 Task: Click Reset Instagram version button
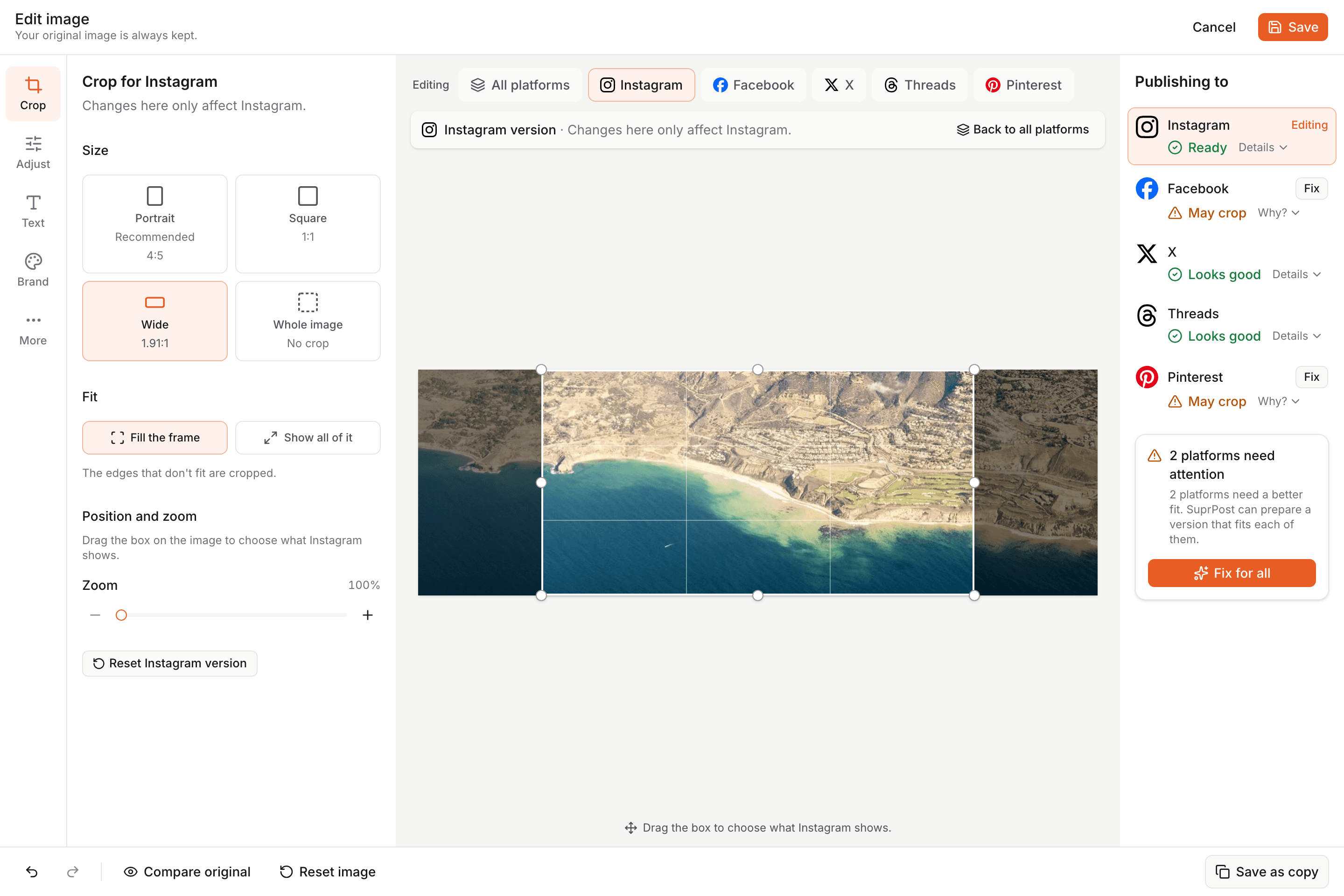[170, 663]
